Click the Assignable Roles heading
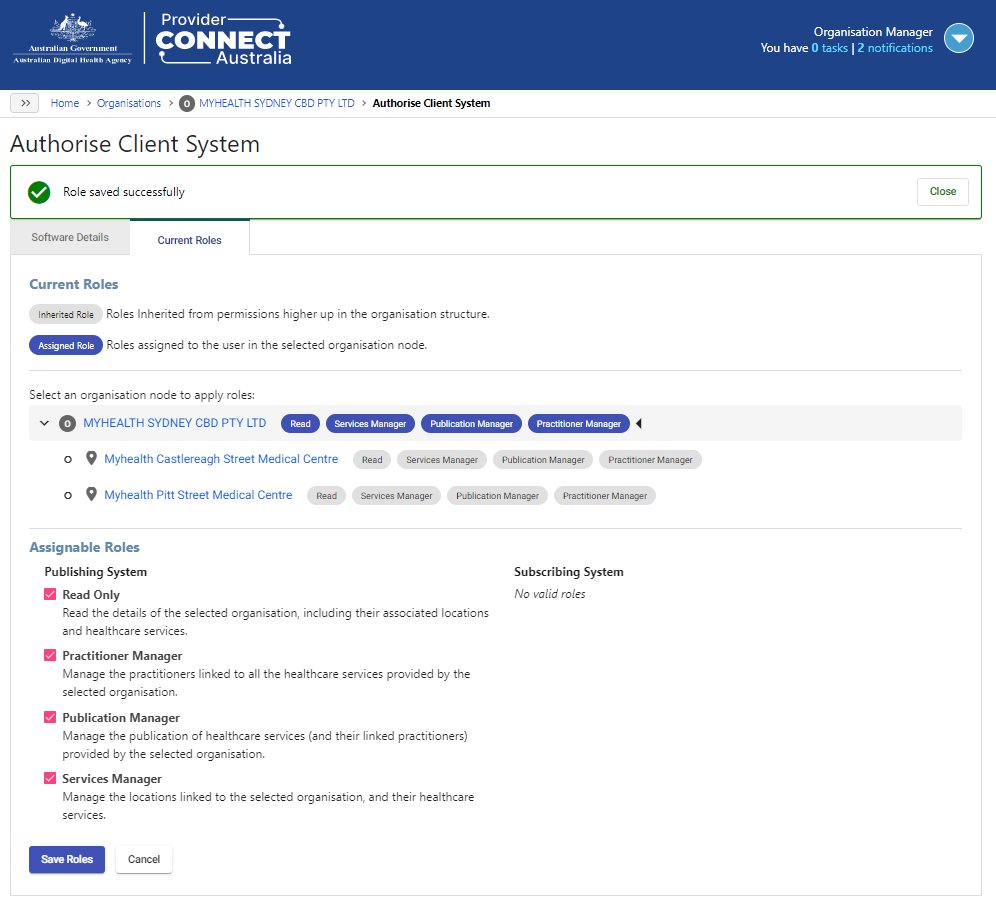The width and height of the screenshot is (996, 897). [84, 547]
